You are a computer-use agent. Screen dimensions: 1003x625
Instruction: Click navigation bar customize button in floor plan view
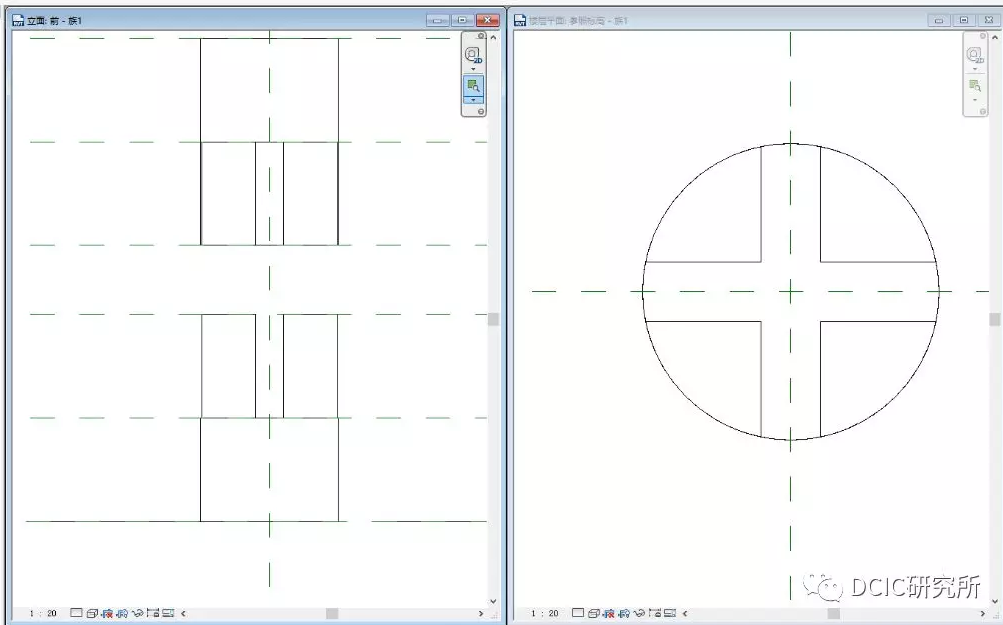(983, 111)
